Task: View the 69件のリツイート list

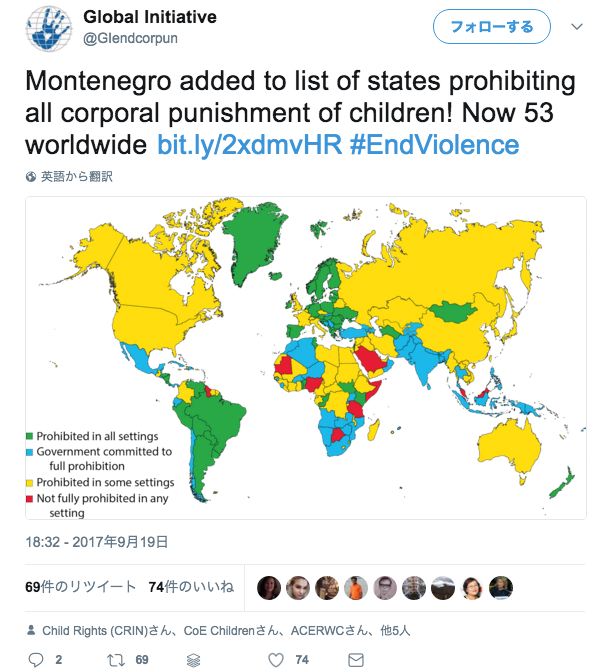Action: (80, 588)
